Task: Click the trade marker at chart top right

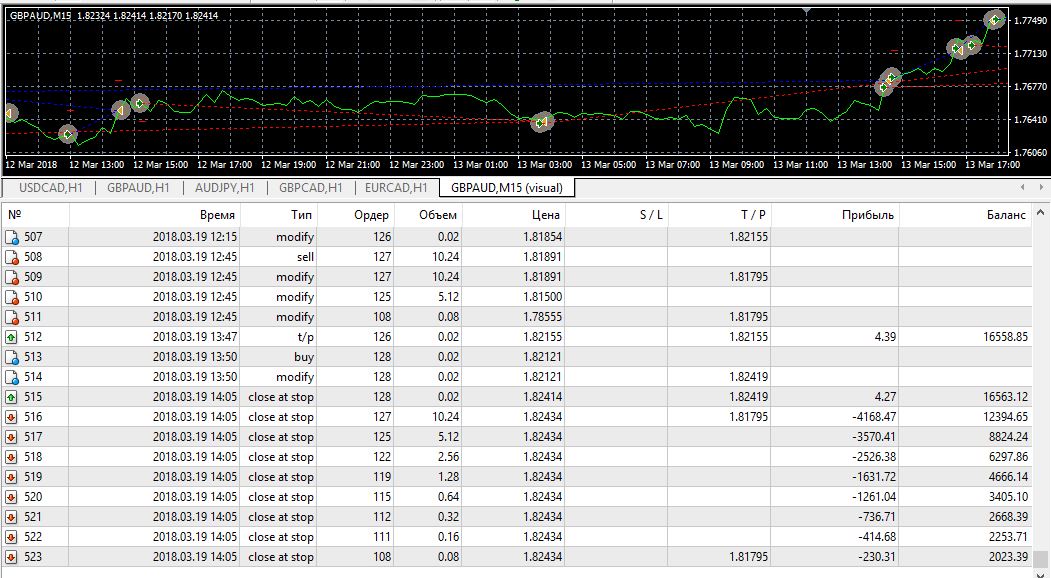Action: [x=995, y=20]
